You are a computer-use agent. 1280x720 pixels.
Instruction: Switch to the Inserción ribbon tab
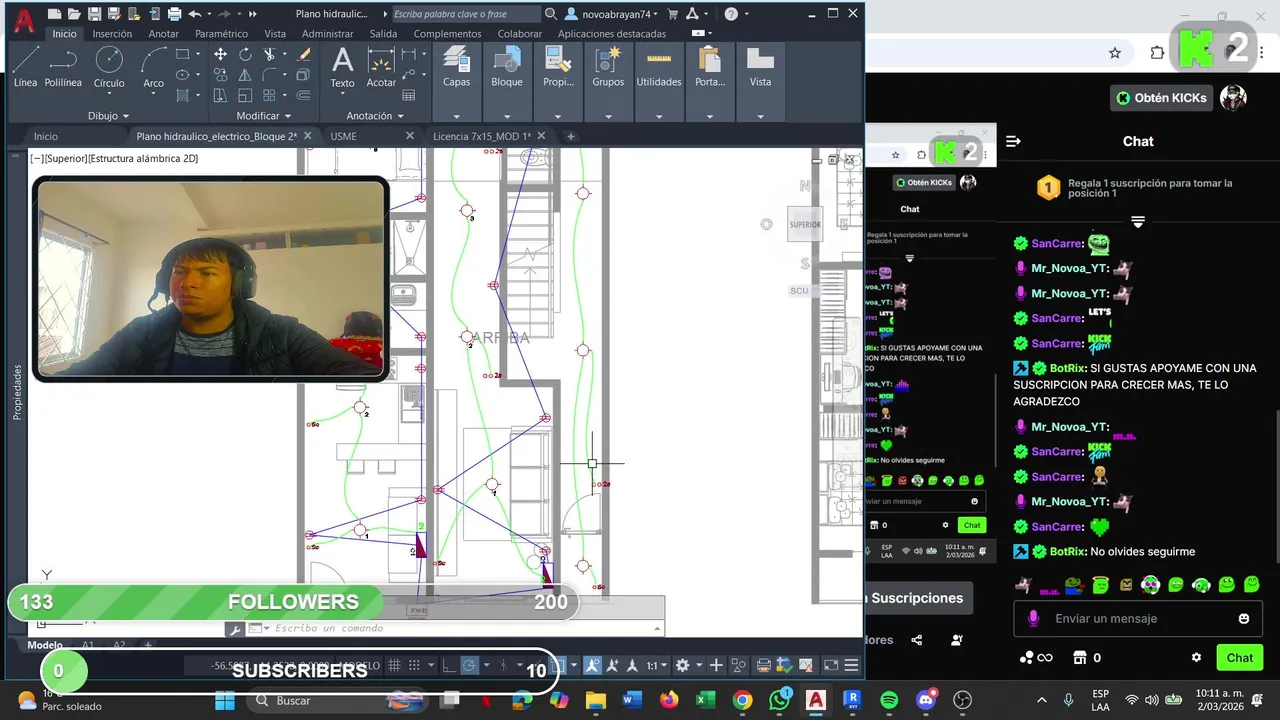point(112,34)
